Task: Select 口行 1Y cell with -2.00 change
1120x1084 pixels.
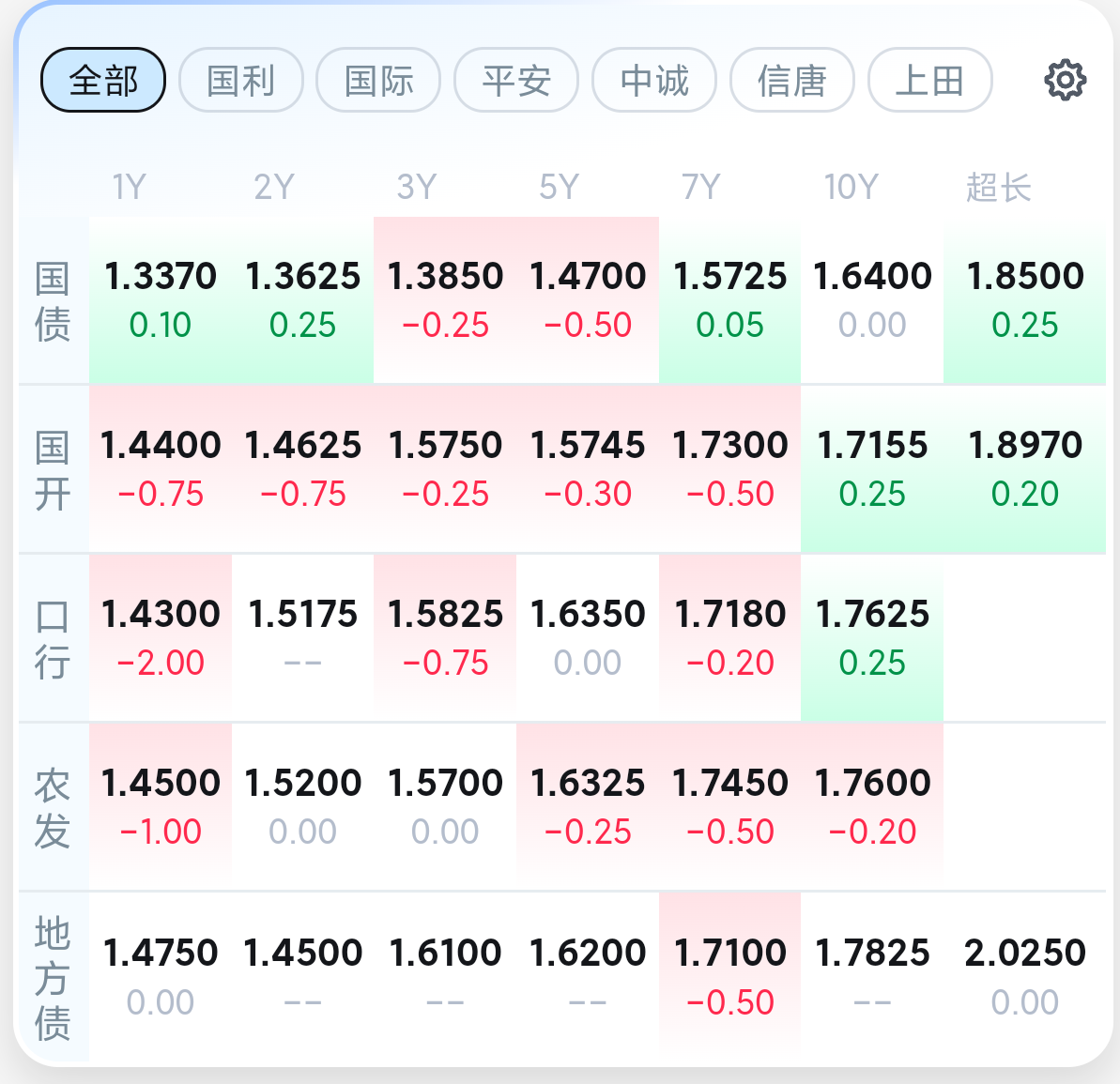Action: (160, 637)
